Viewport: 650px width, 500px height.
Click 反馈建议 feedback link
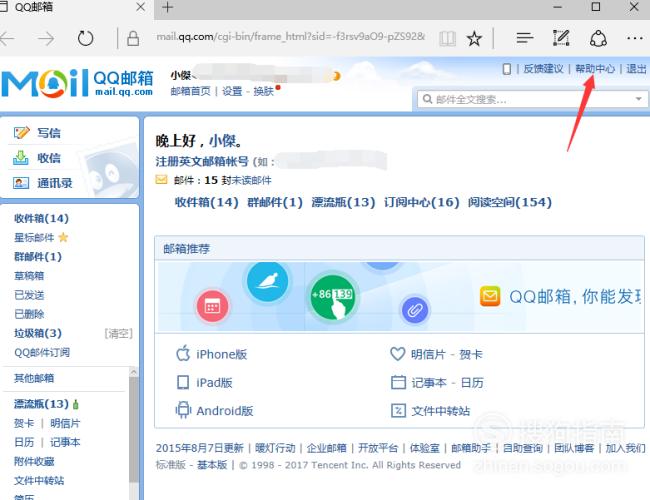543,68
